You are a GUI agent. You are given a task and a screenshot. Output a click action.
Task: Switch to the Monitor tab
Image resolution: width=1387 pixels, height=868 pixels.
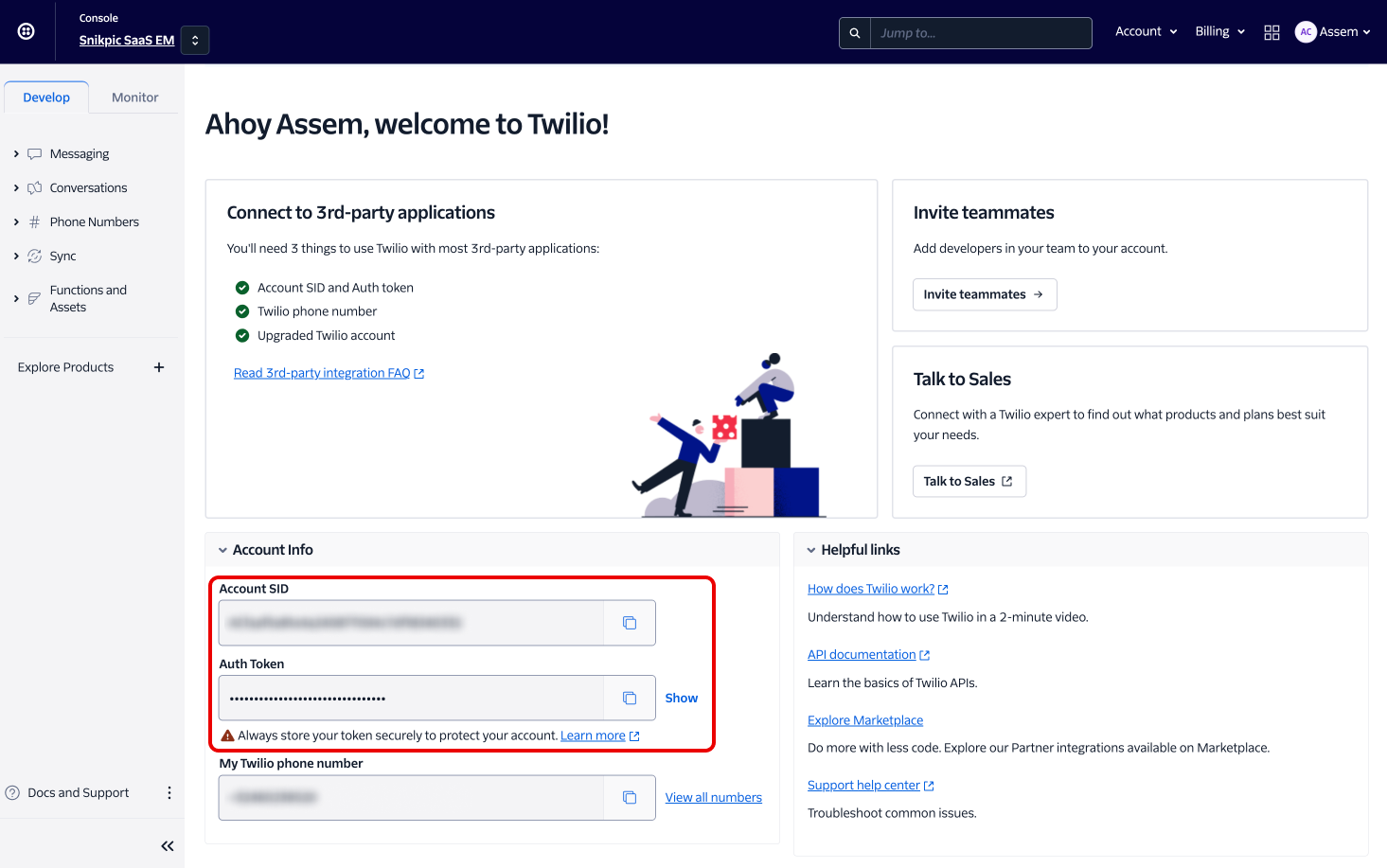(x=133, y=97)
